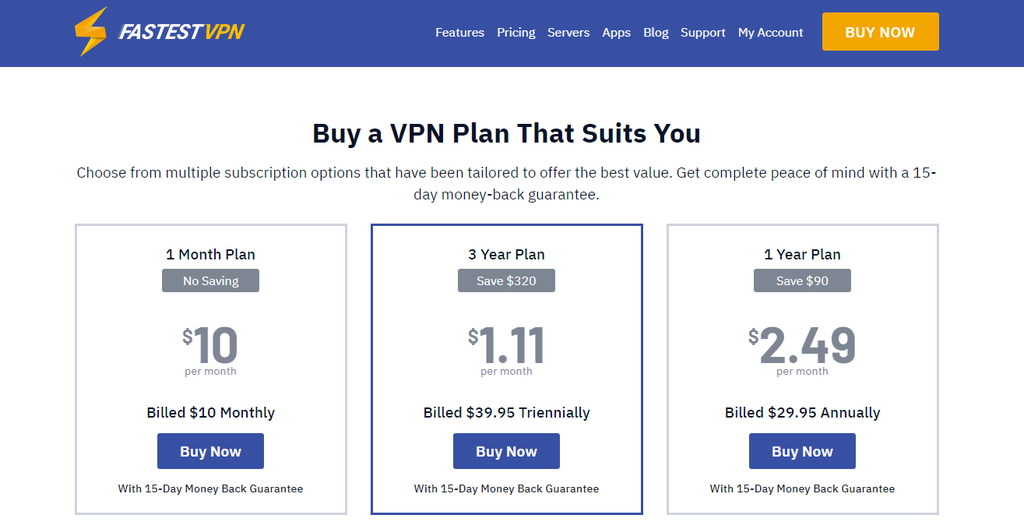This screenshot has height=529, width=1024.
Task: Buy the 3 Year Plan
Action: [506, 451]
